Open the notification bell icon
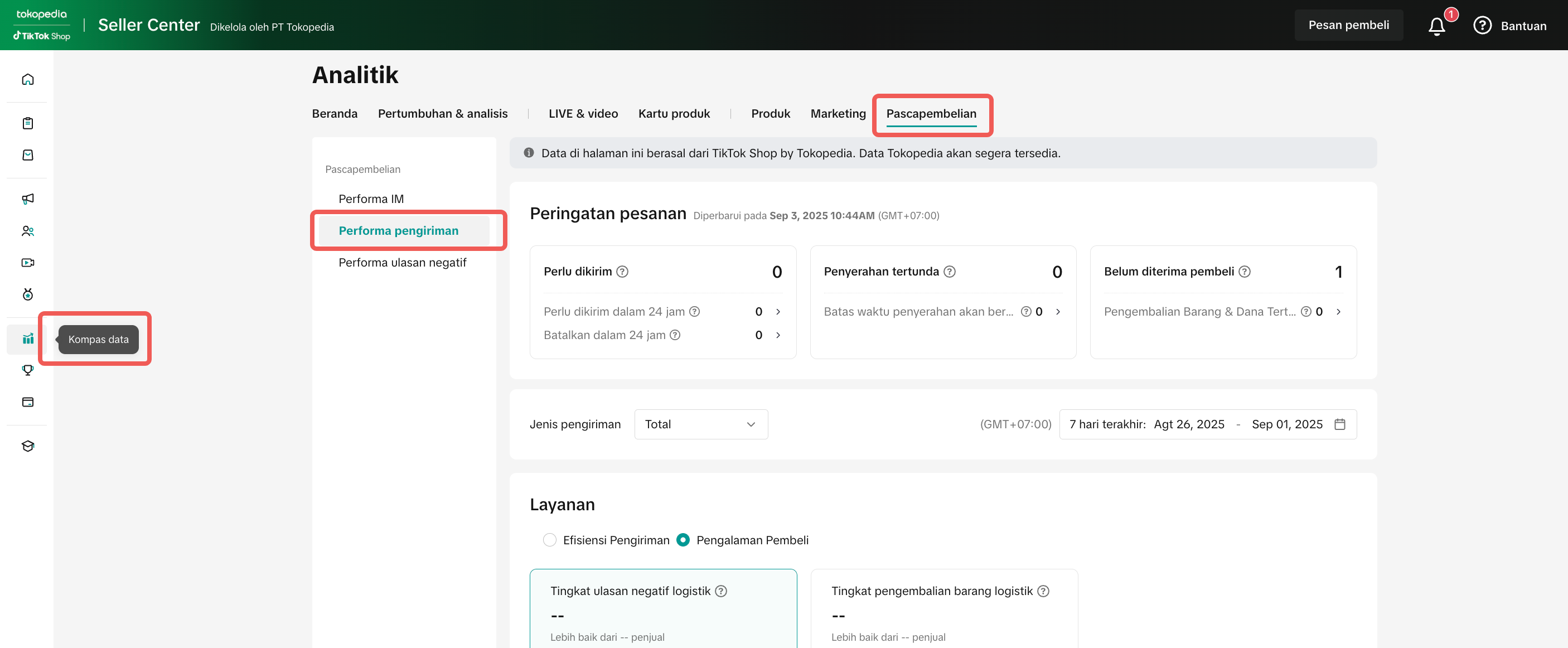 coord(1436,26)
